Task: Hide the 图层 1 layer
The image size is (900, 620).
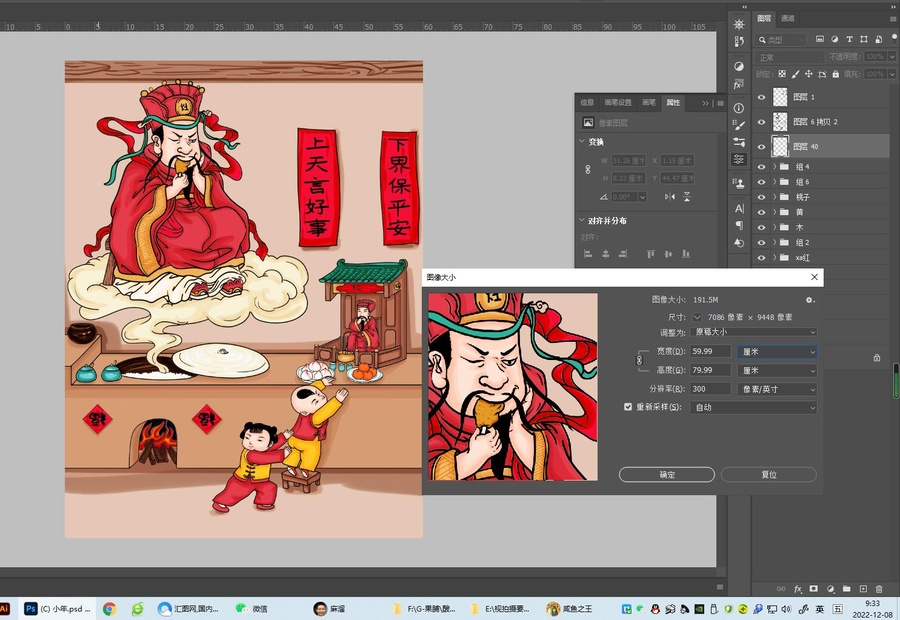Action: (762, 97)
